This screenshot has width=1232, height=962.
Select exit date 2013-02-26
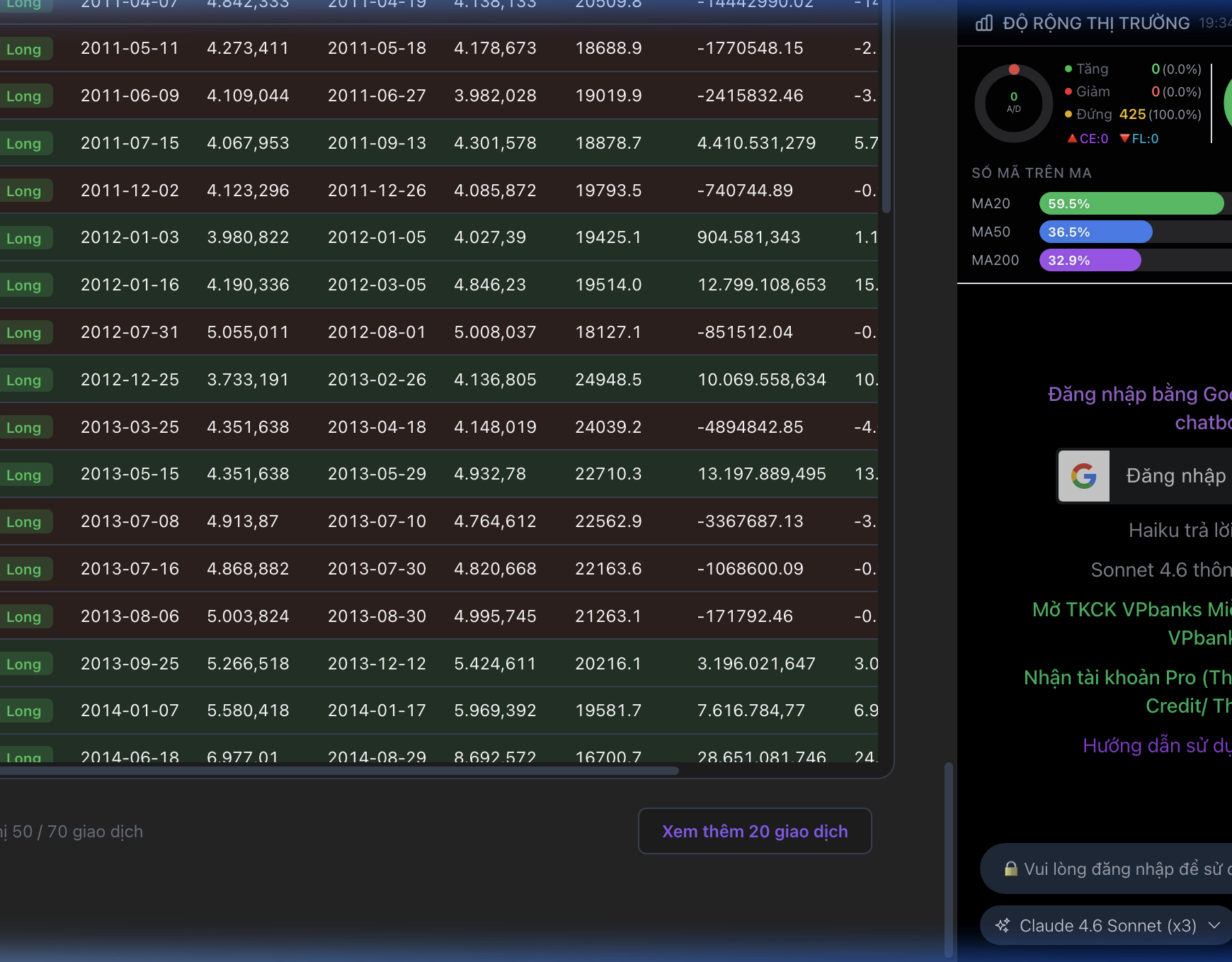(x=377, y=379)
